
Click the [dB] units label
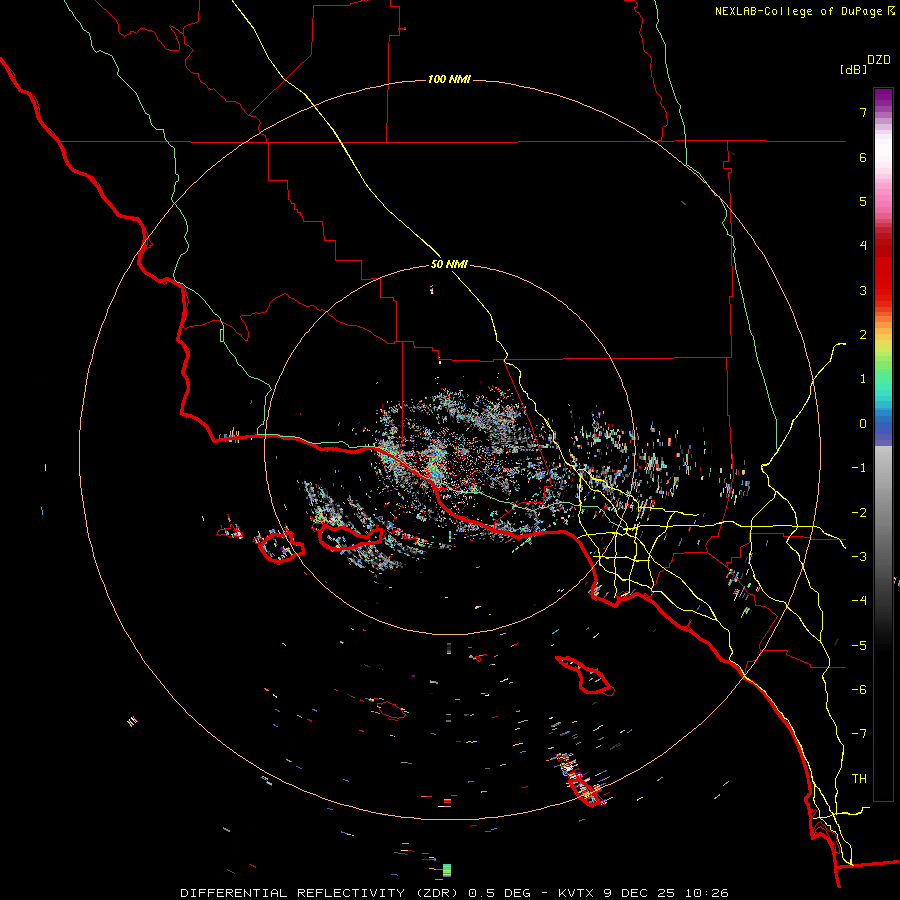coord(853,70)
